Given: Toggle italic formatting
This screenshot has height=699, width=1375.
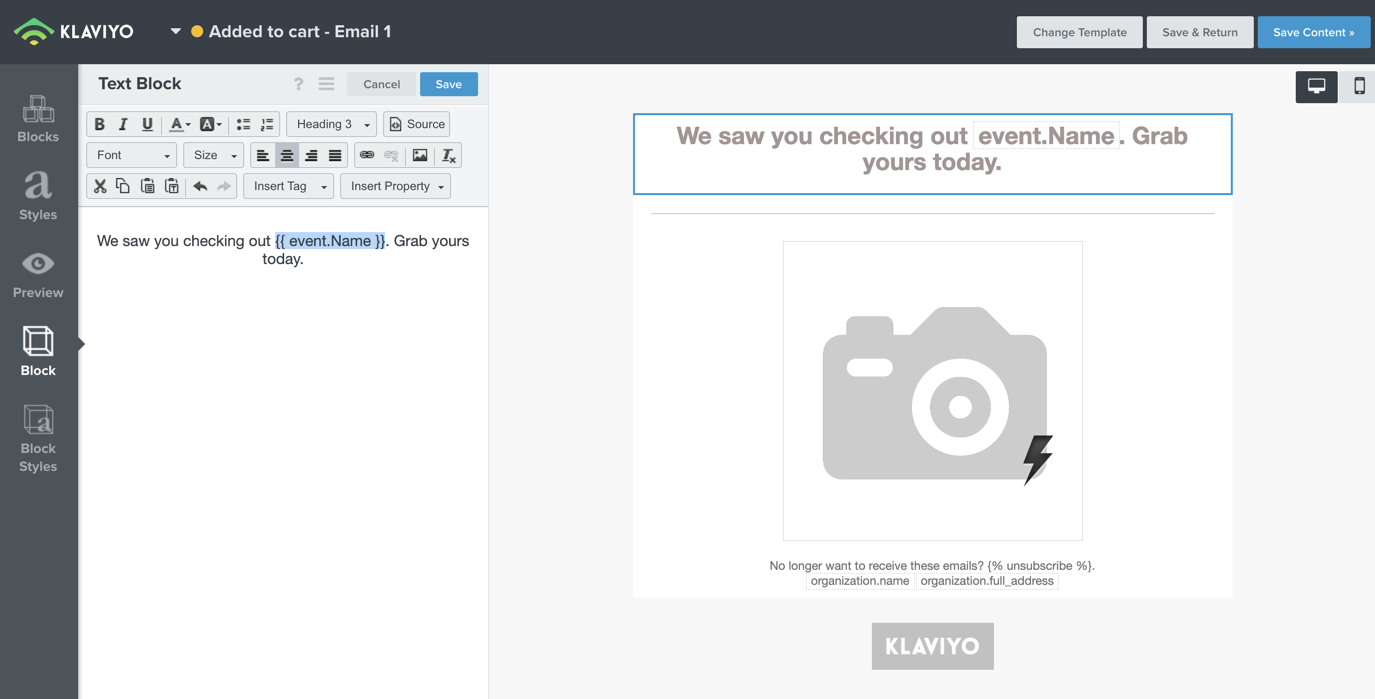Looking at the screenshot, I should [x=123, y=124].
